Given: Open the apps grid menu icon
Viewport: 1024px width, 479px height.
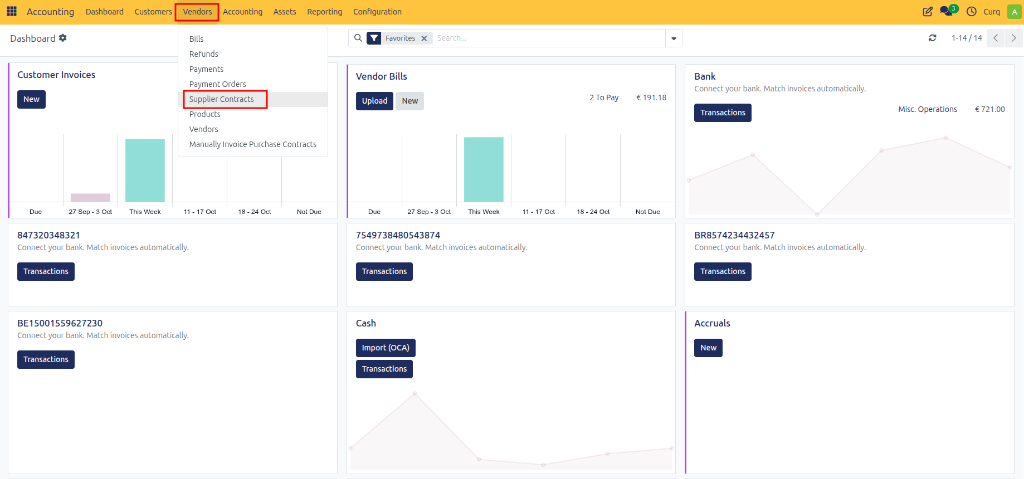Looking at the screenshot, I should pyautogui.click(x=12, y=12).
